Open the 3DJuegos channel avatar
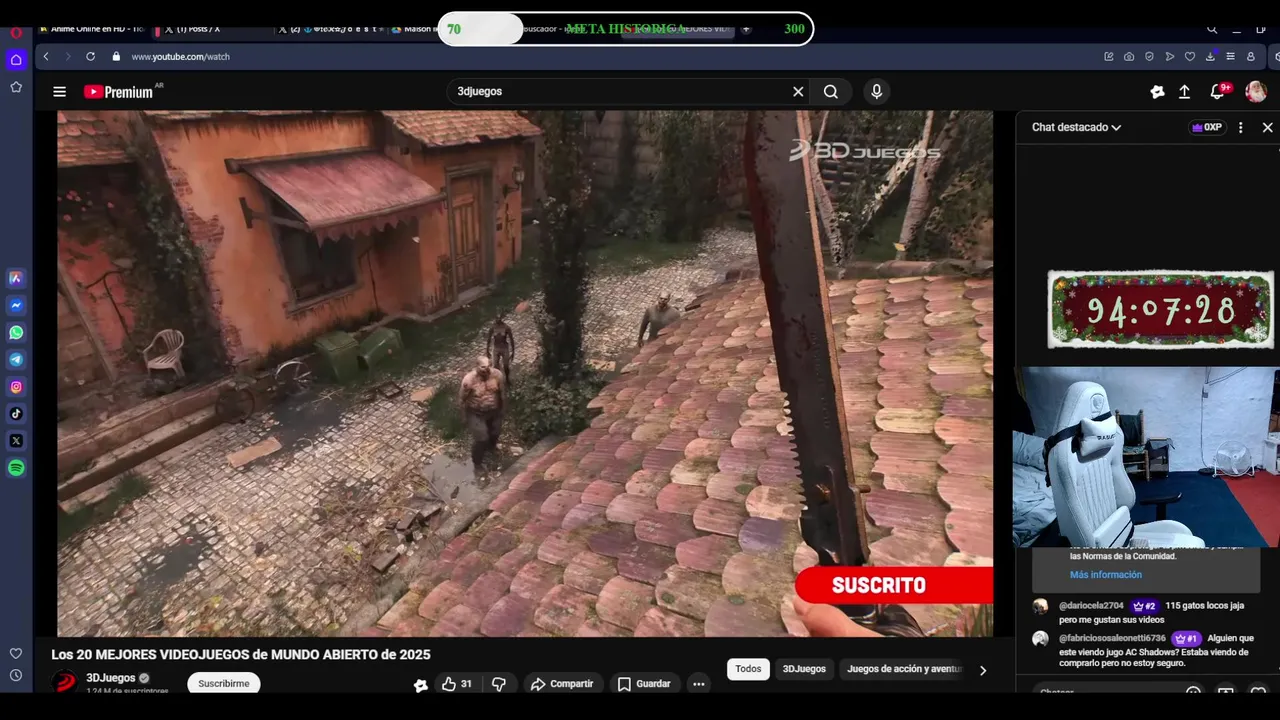Screen dimensions: 1280x720 (x=65, y=682)
